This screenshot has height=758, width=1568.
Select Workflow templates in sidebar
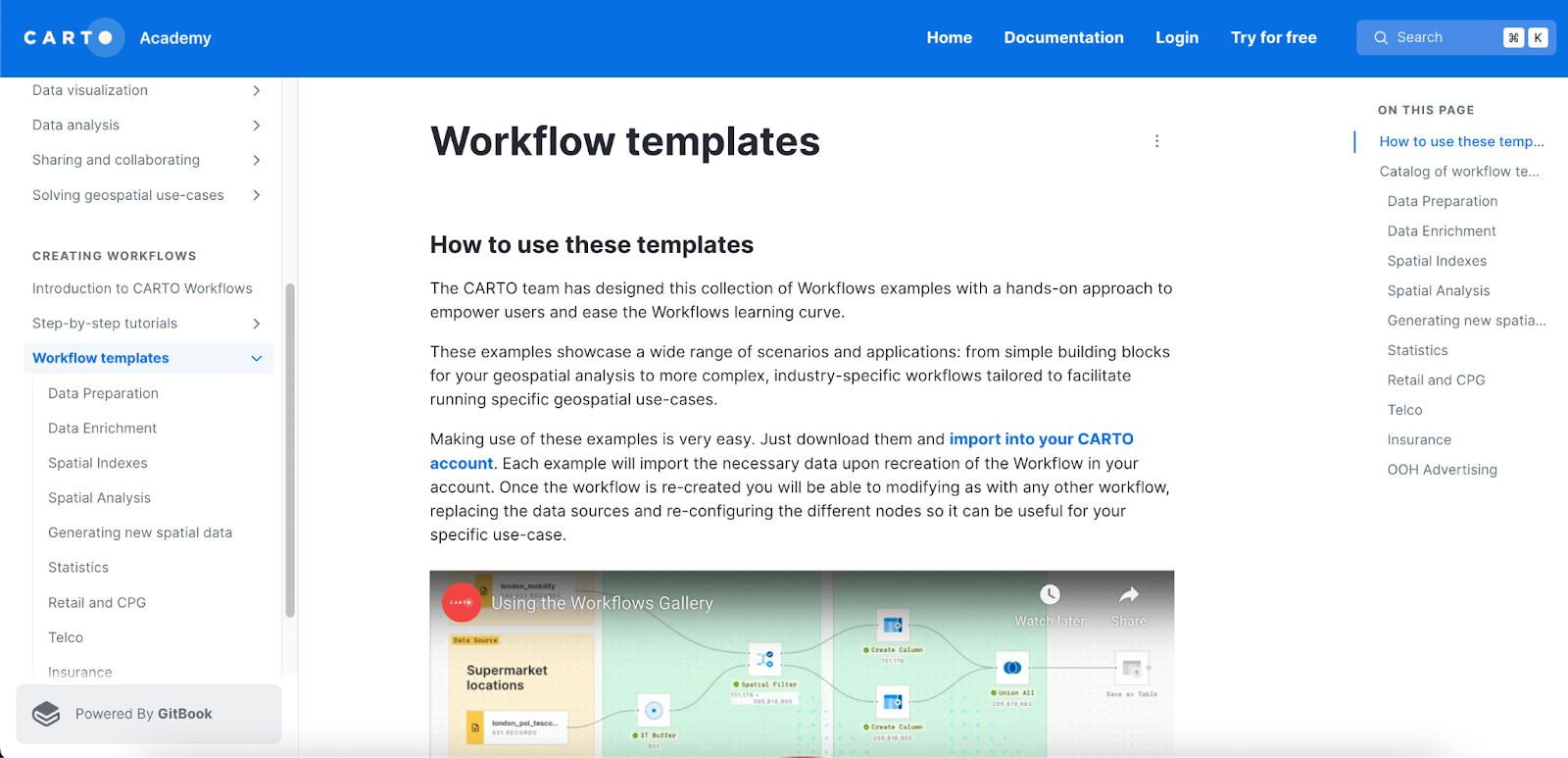tap(101, 359)
